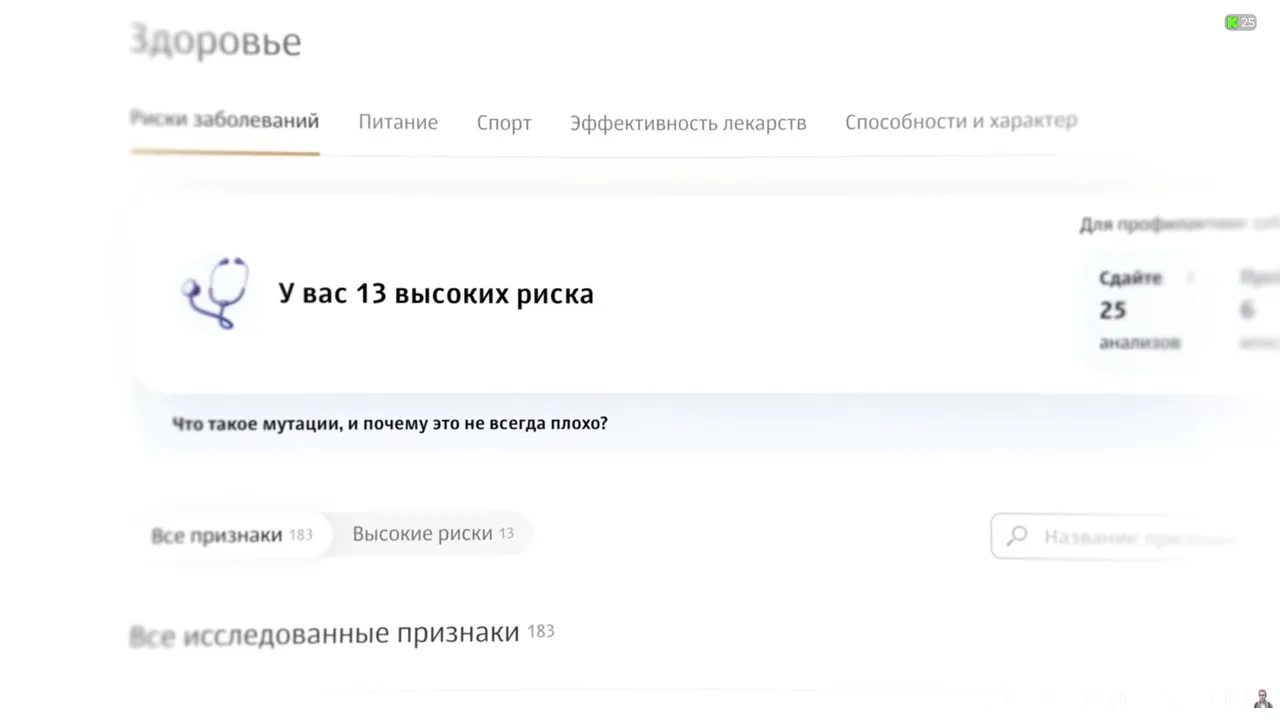Click the green K logo icon
Viewport: 1280px width, 720px height.
[x=1233, y=22]
